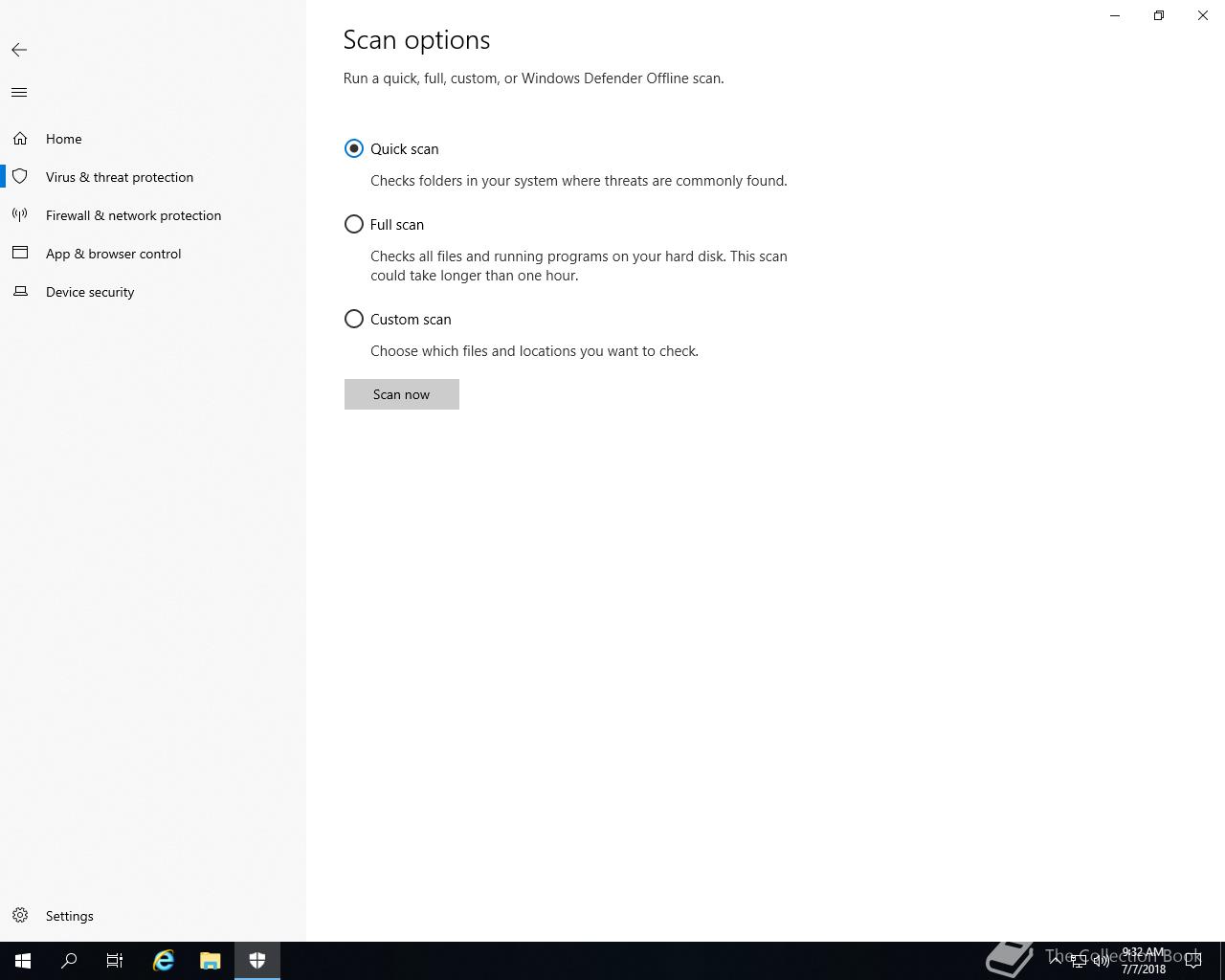
Task: Open File Explorer from taskbar
Action: [x=211, y=961]
